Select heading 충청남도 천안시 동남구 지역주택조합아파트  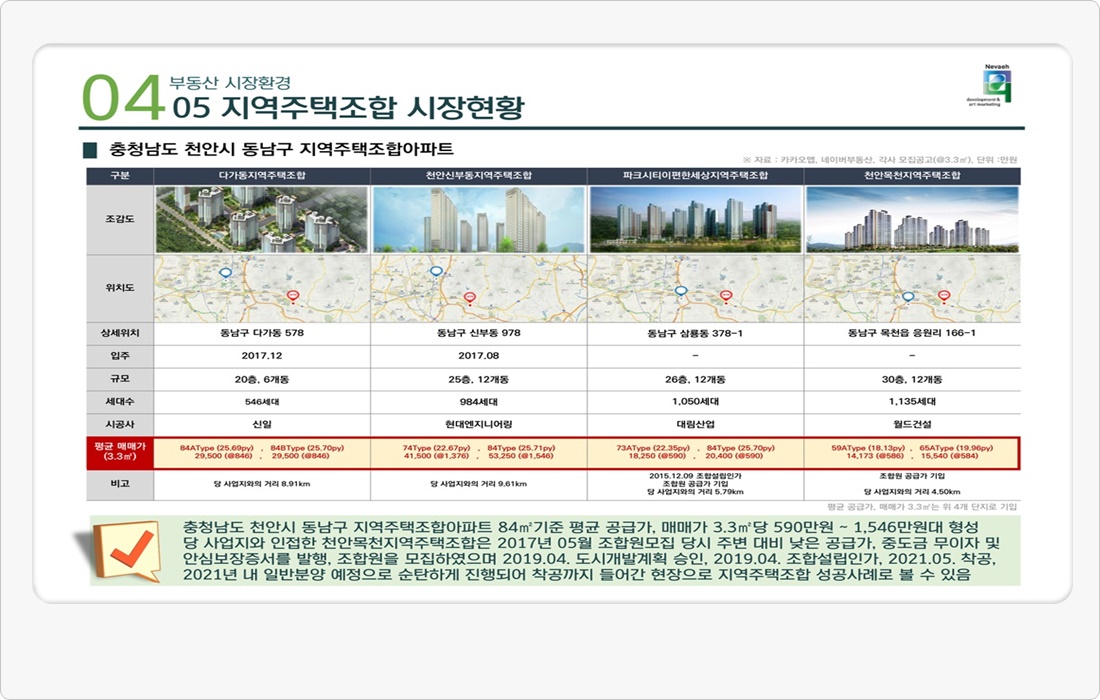pos(281,149)
